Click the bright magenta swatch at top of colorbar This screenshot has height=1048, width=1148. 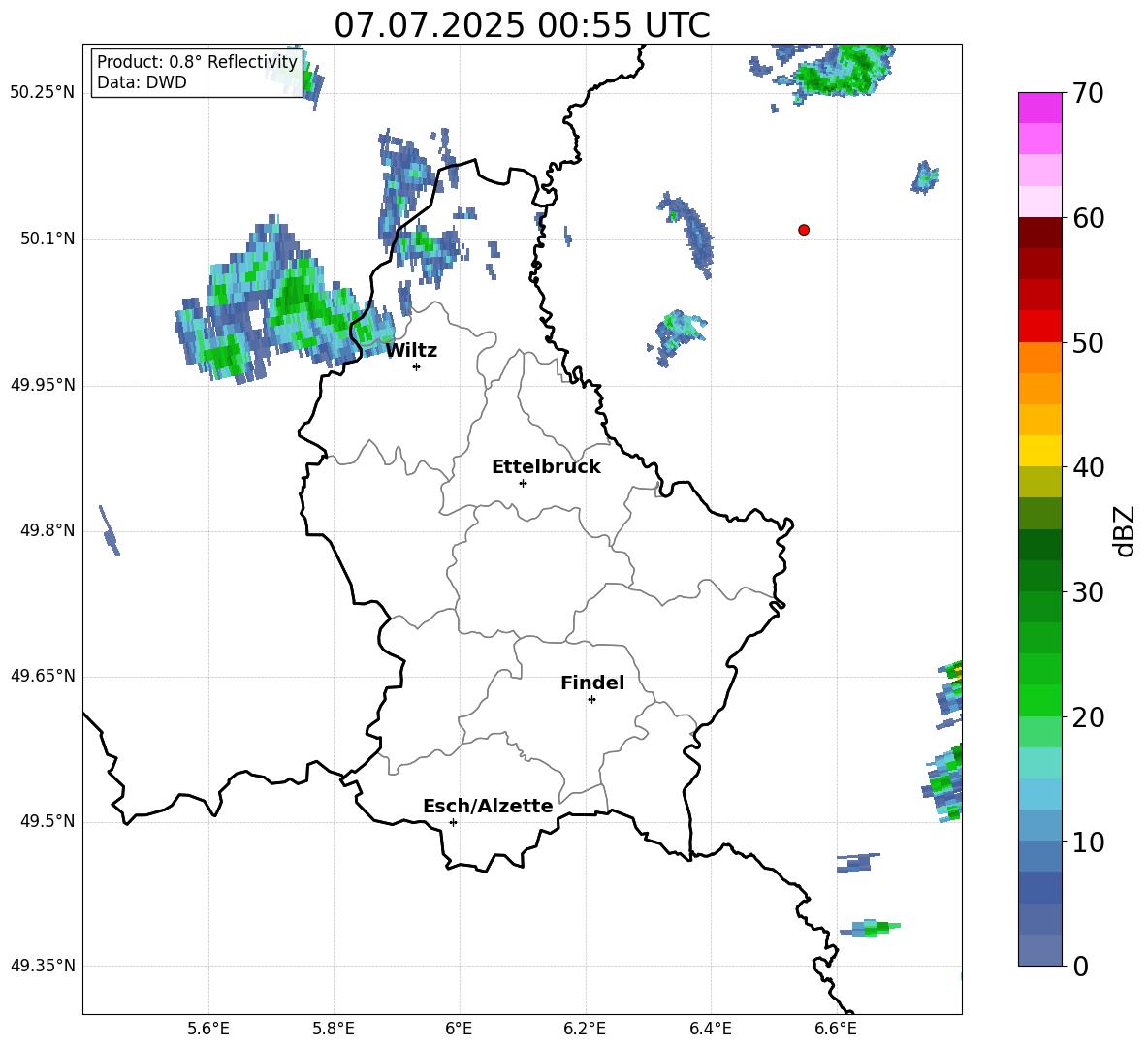pyautogui.click(x=1039, y=108)
